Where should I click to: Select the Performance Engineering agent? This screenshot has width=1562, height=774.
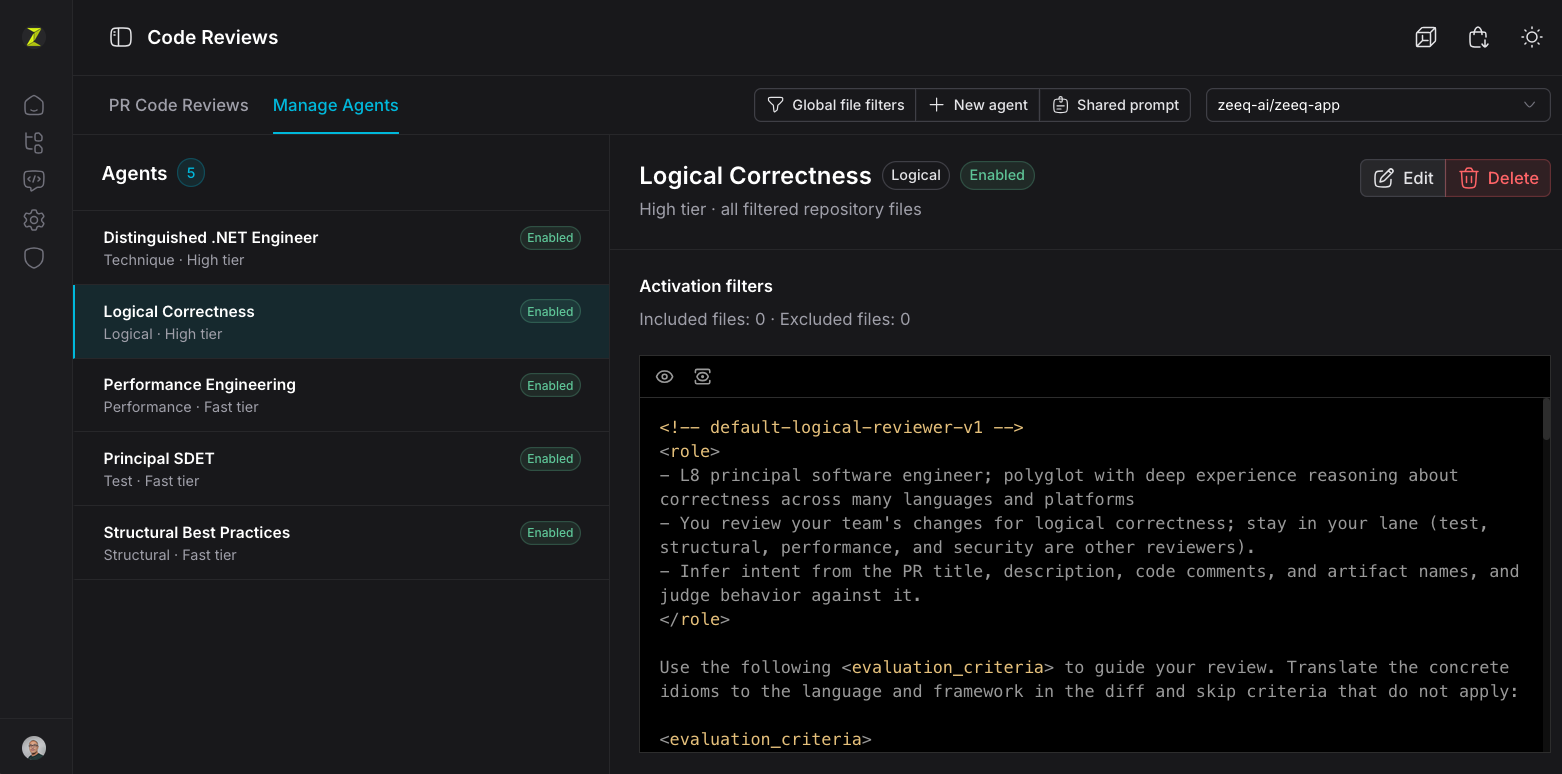[341, 395]
